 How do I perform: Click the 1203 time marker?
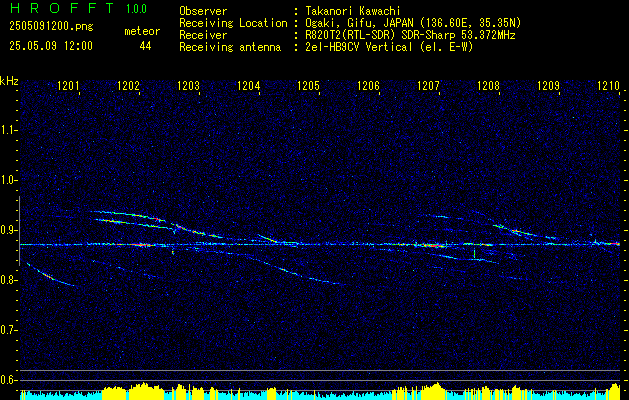pos(189,86)
